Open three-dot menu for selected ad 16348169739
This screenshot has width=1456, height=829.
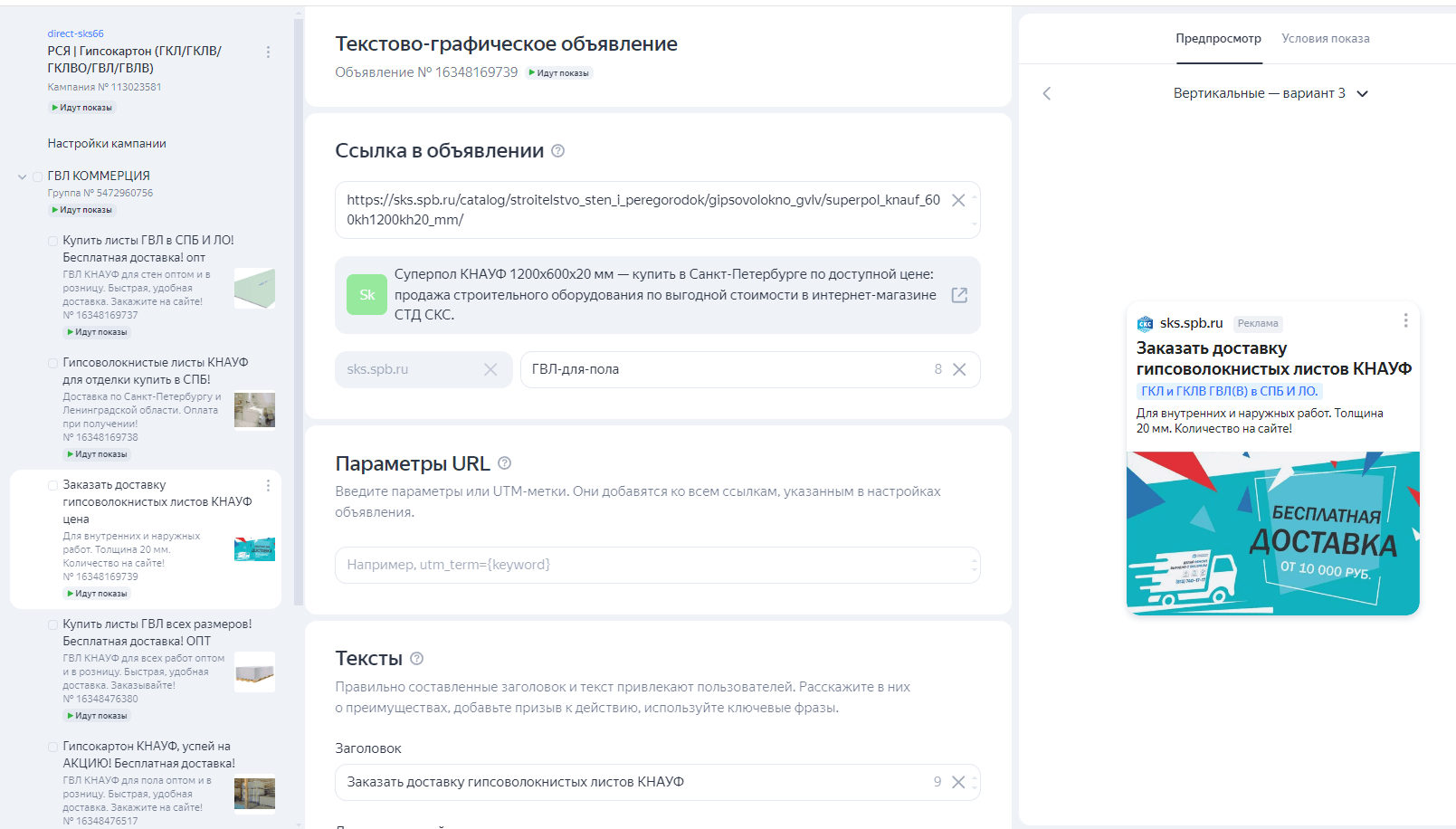click(268, 486)
